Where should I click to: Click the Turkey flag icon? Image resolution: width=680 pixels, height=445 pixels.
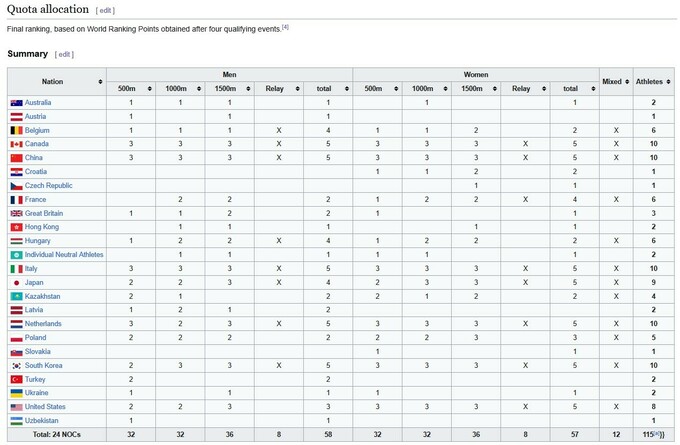coord(16,380)
